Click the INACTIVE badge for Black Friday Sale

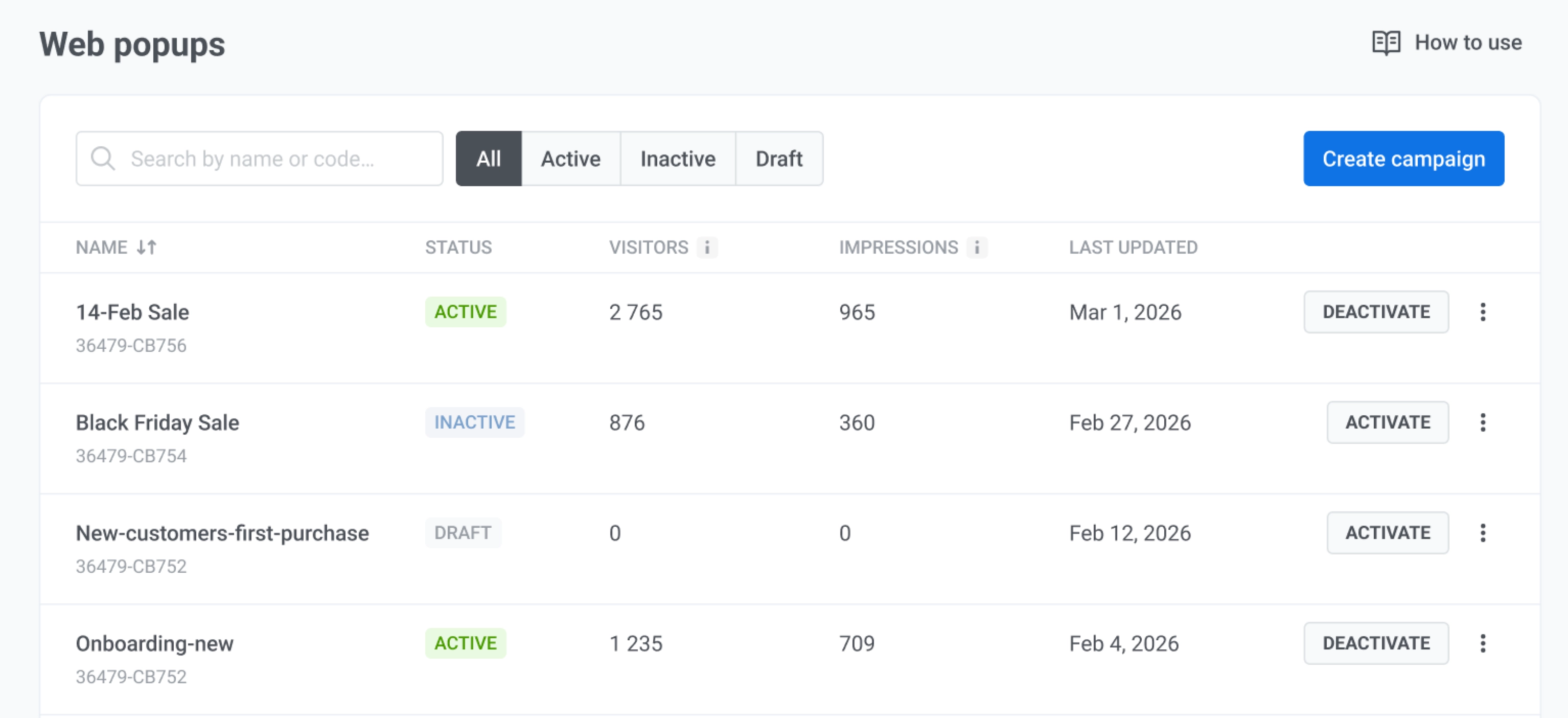point(474,422)
